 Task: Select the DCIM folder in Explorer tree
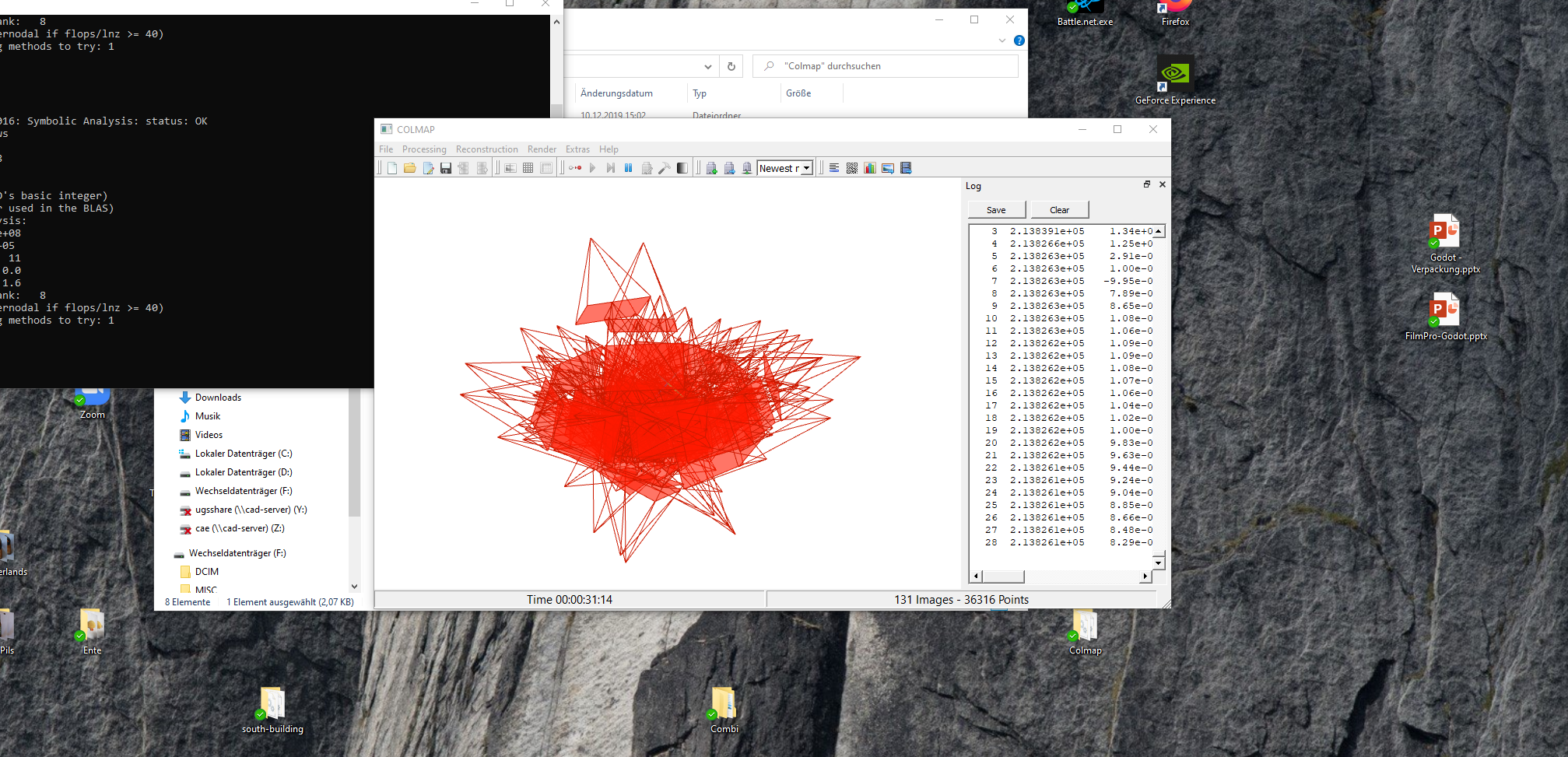coord(206,572)
